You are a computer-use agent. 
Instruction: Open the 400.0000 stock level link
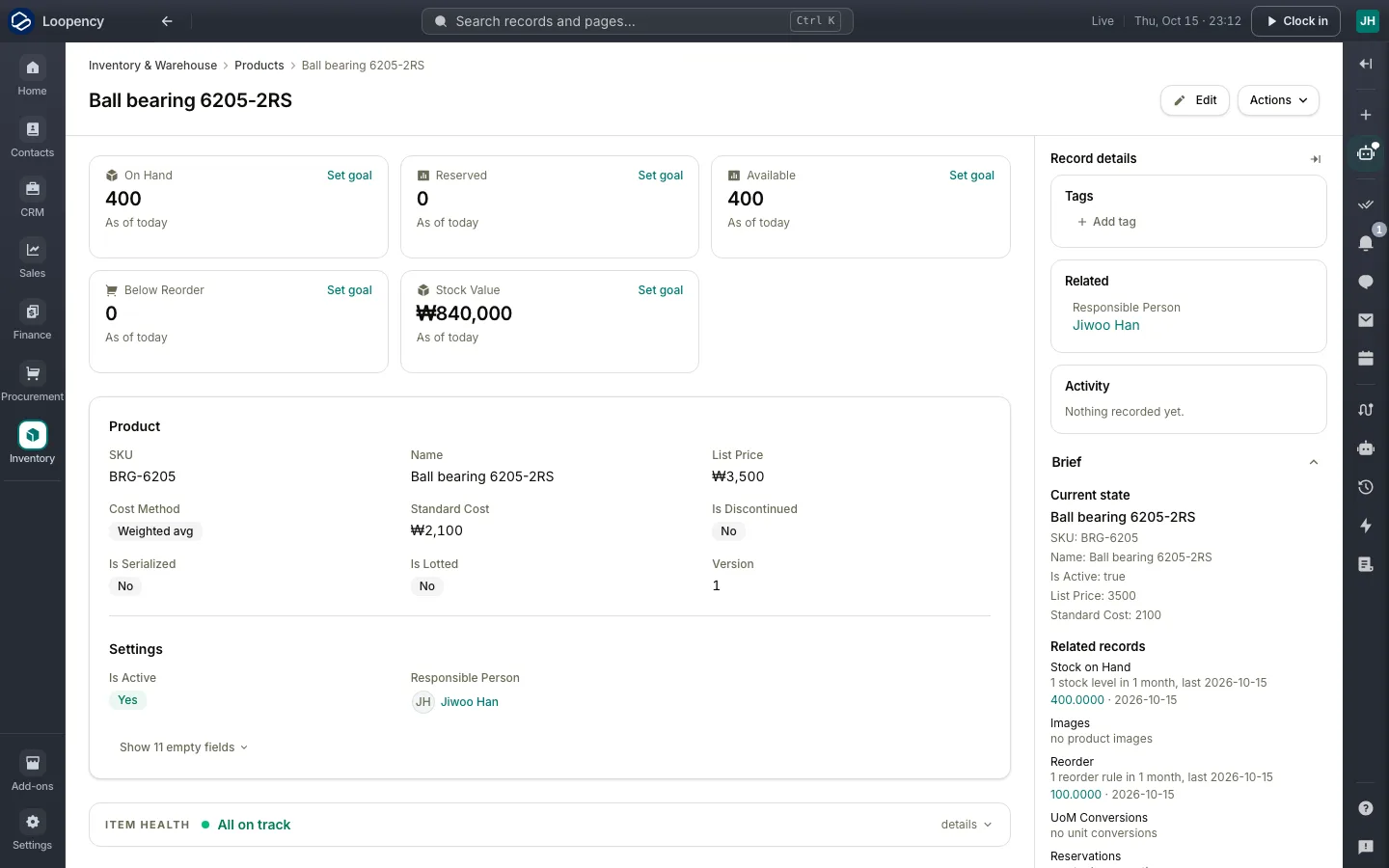(1077, 700)
